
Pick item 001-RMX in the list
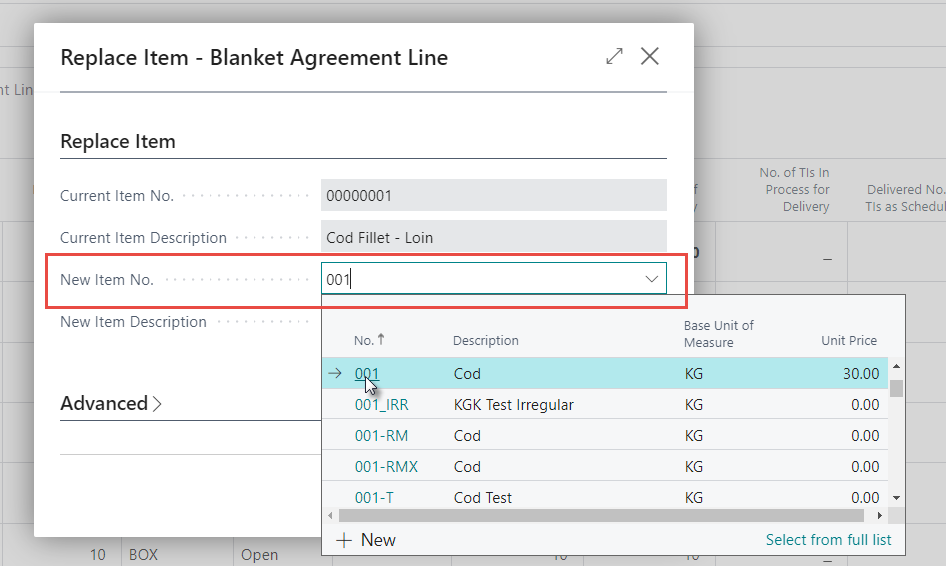(386, 467)
